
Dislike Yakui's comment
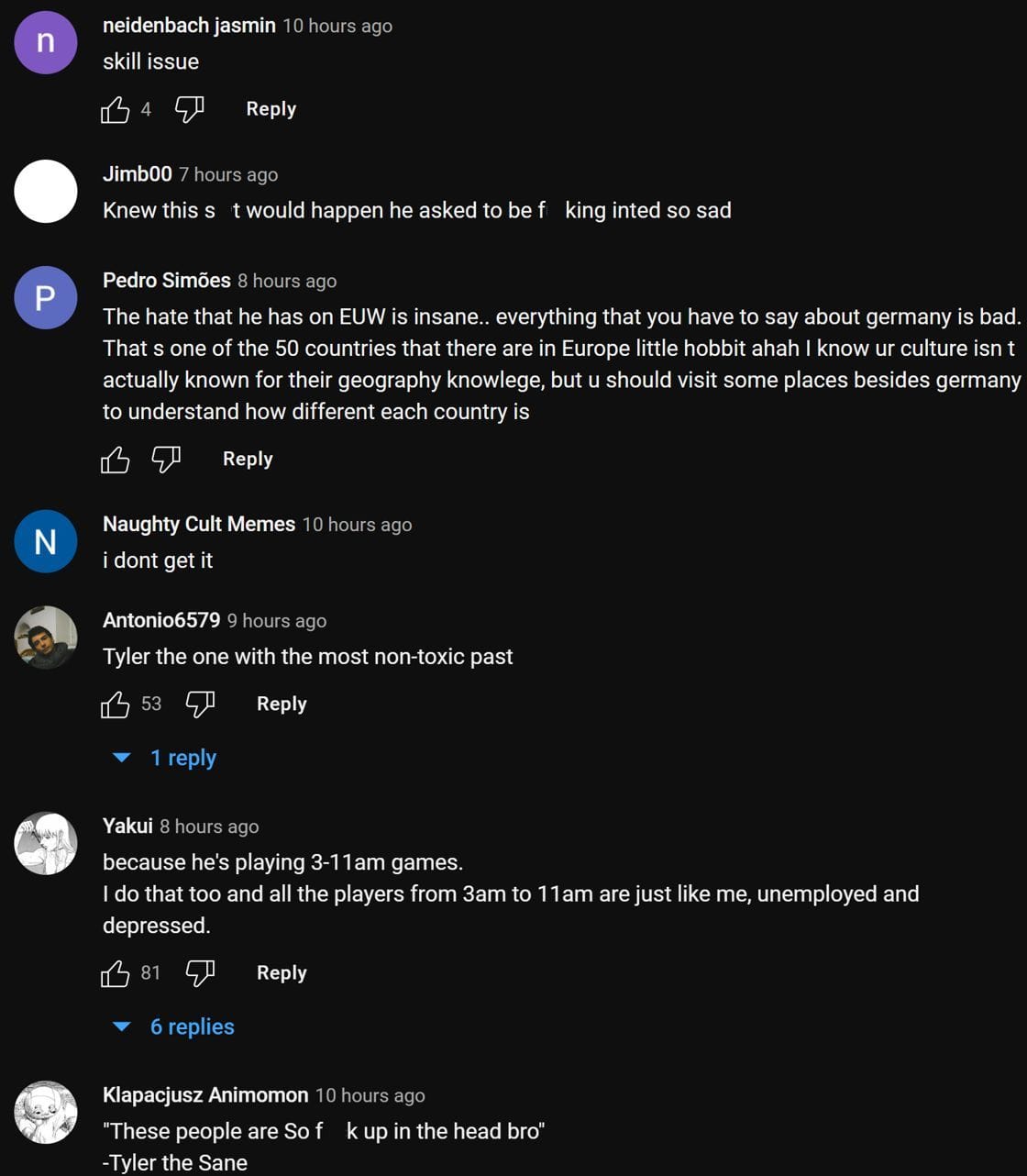201,972
